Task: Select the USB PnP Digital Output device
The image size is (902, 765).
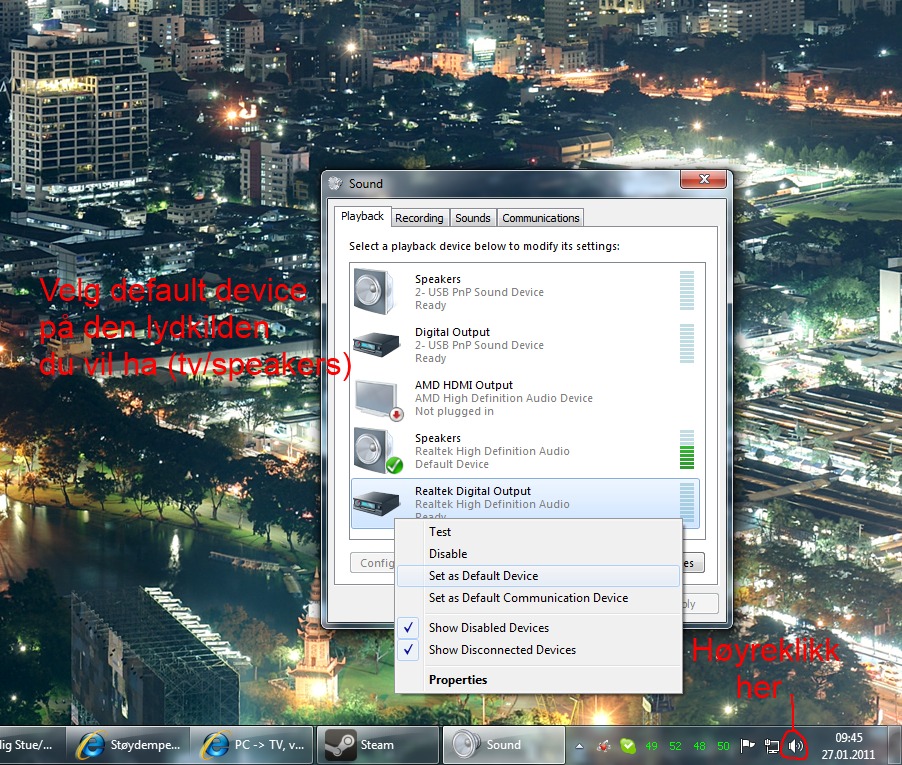Action: 525,345
